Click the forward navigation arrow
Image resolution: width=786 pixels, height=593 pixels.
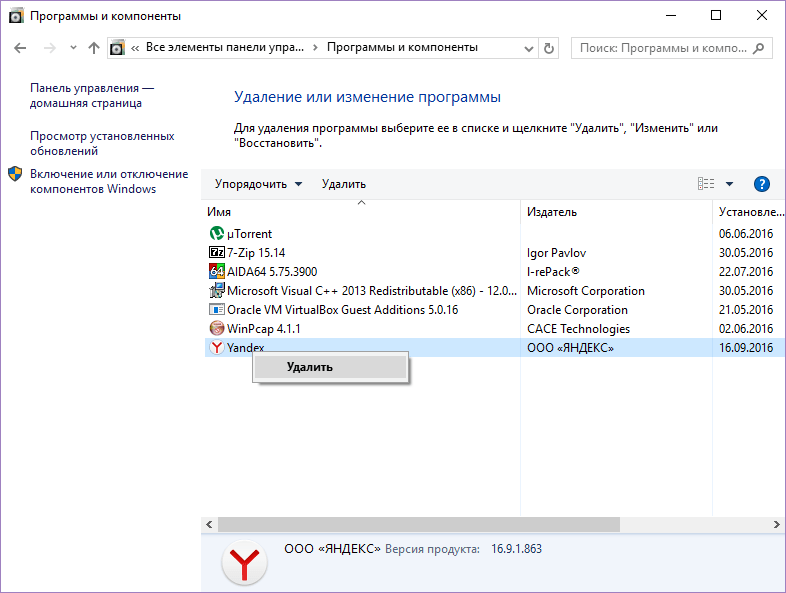click(50, 48)
